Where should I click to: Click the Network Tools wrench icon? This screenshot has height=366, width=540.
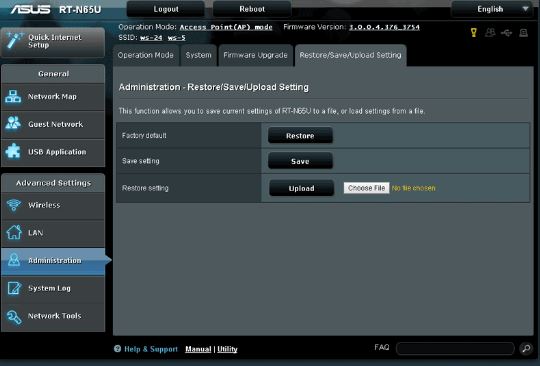click(14, 316)
